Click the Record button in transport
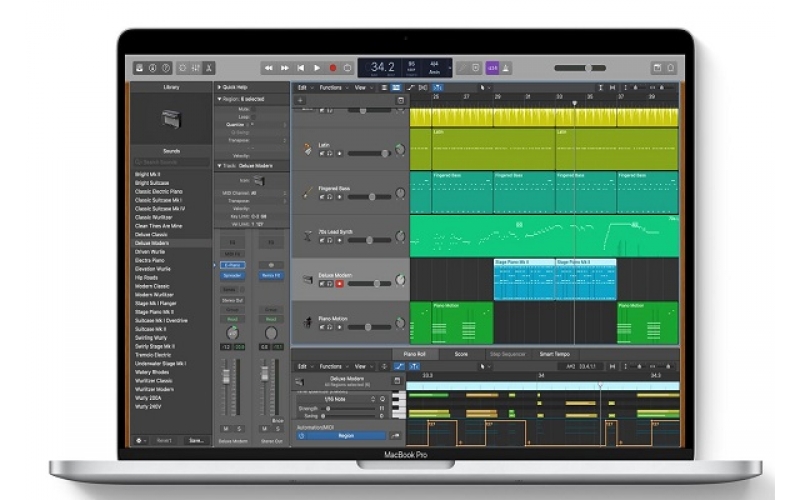This screenshot has height=500, width=800. point(333,68)
